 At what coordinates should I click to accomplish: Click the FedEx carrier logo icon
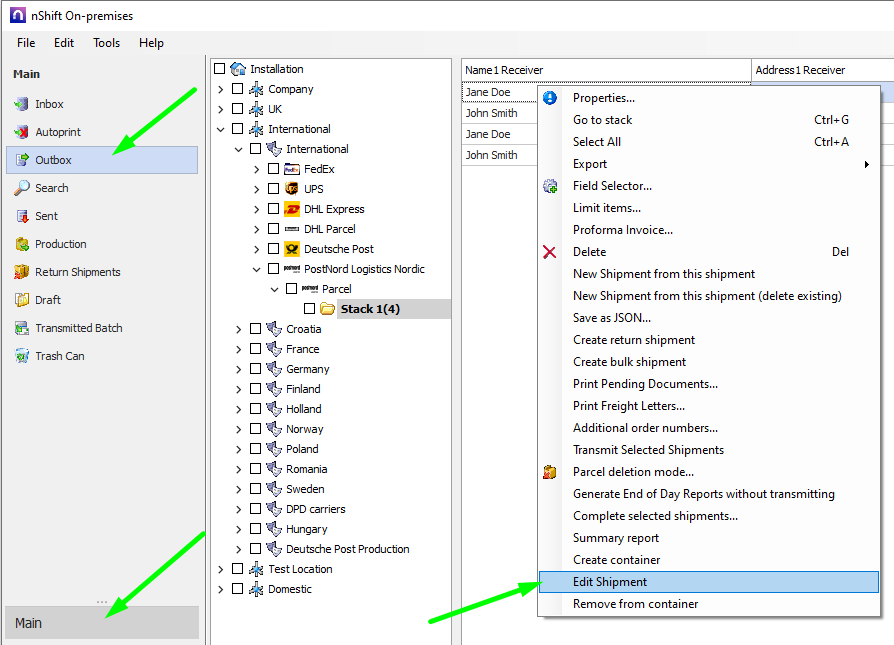click(291, 169)
